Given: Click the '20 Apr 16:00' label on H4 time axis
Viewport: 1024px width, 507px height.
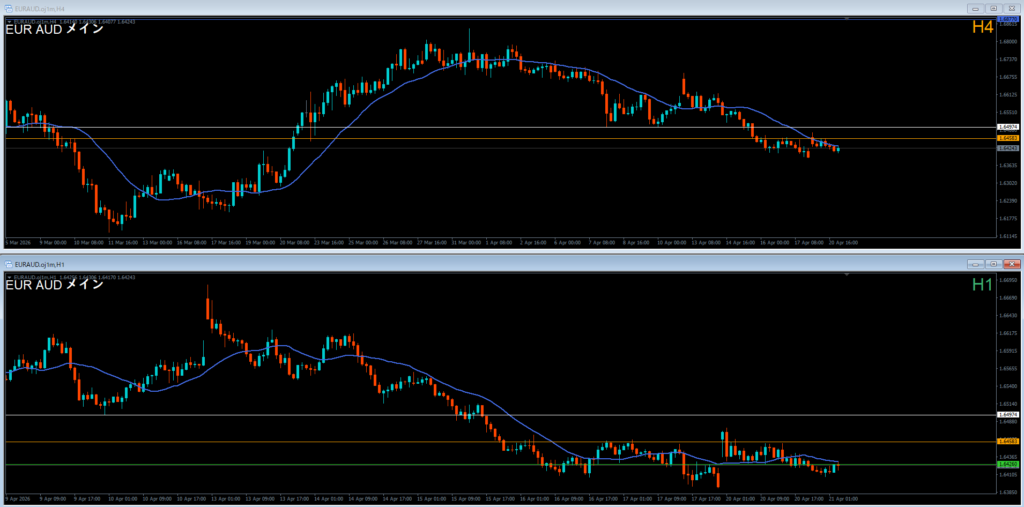Looking at the screenshot, I should pos(842,242).
